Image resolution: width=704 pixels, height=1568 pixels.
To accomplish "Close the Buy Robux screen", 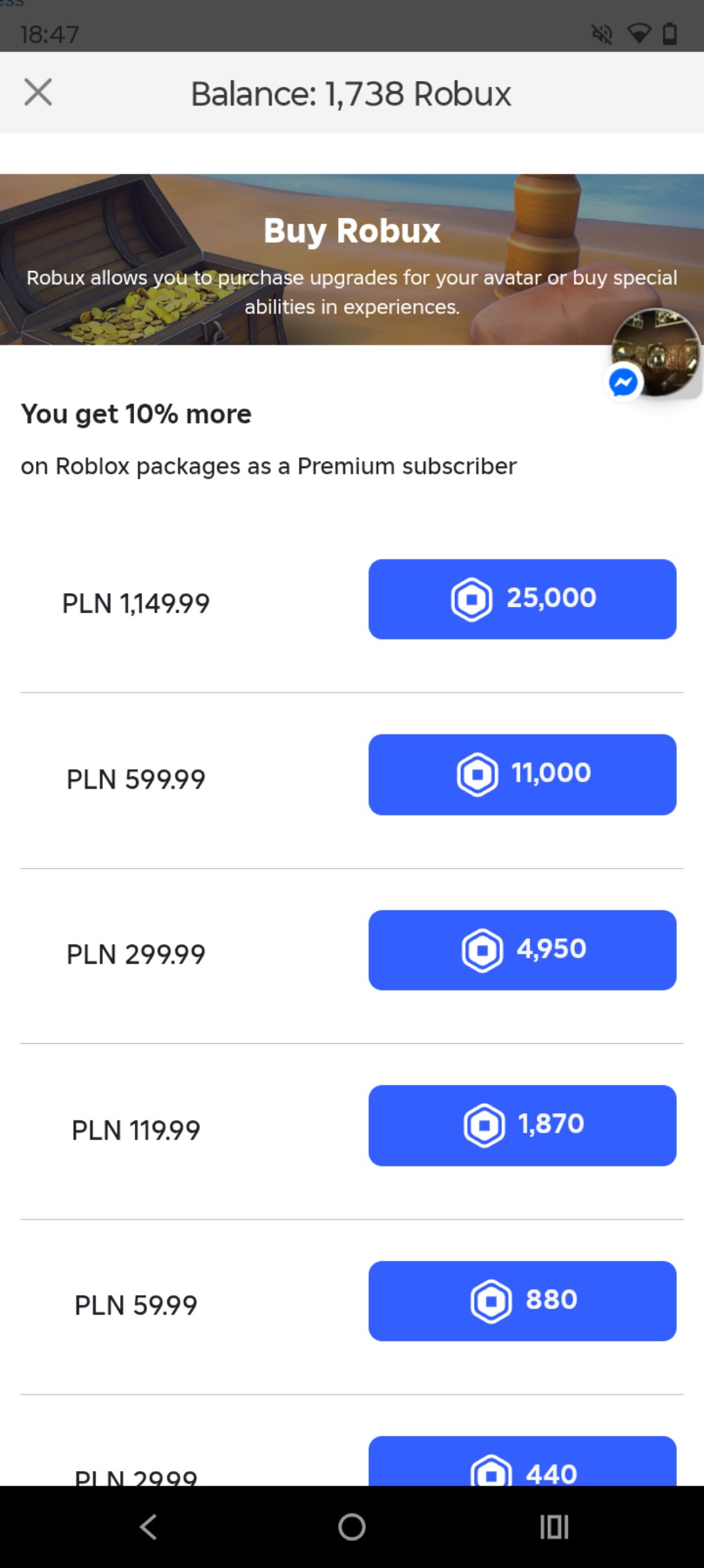I will pos(38,92).
